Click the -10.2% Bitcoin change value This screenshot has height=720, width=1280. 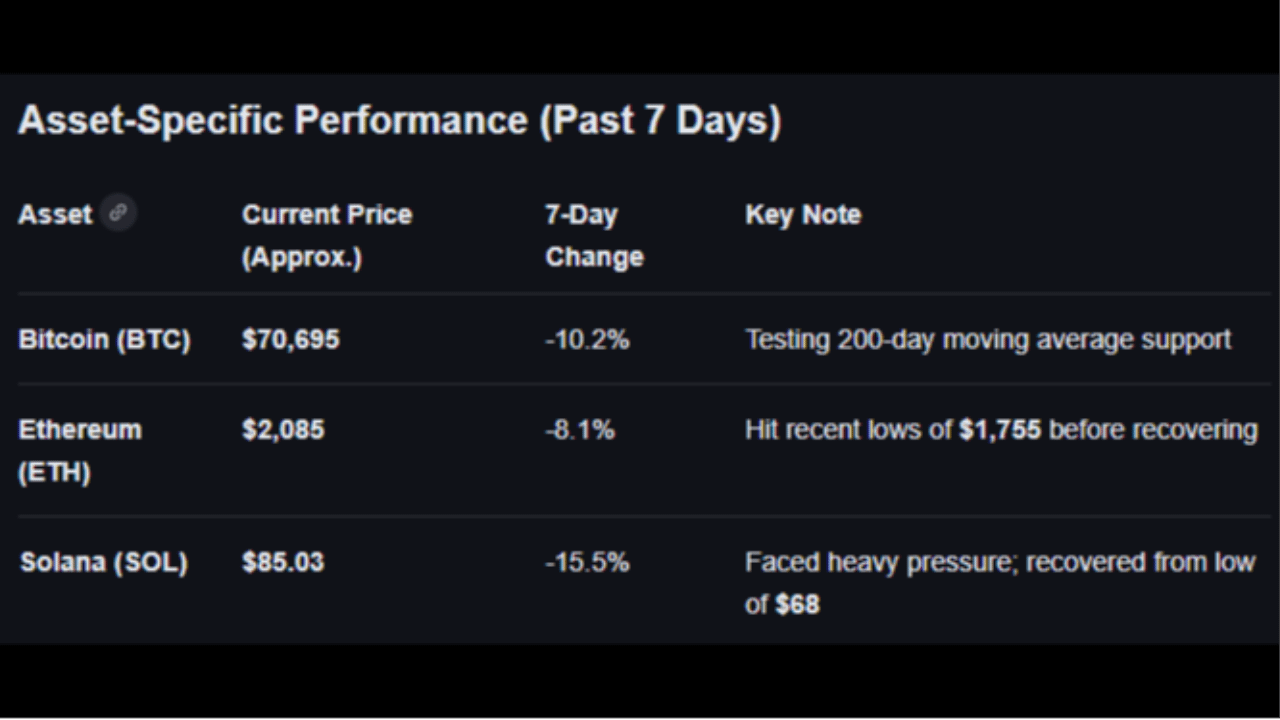point(587,340)
